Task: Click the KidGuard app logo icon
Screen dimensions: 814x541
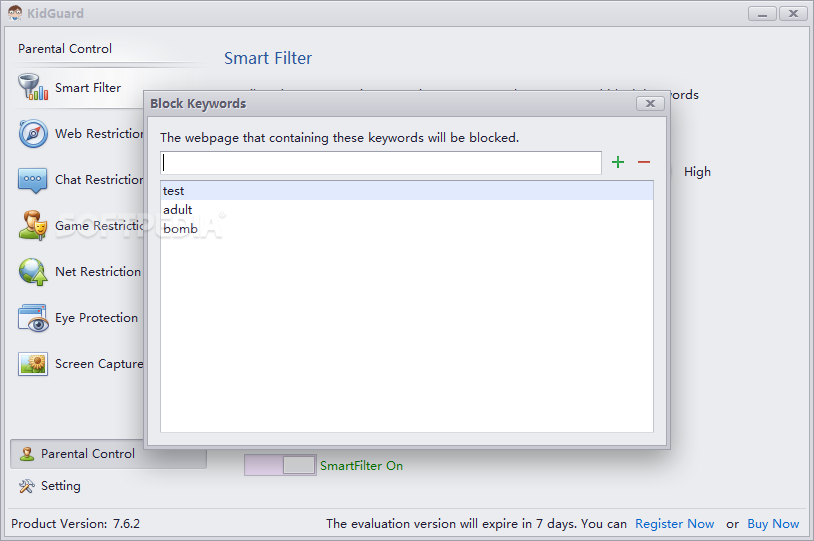Action: (x=15, y=13)
